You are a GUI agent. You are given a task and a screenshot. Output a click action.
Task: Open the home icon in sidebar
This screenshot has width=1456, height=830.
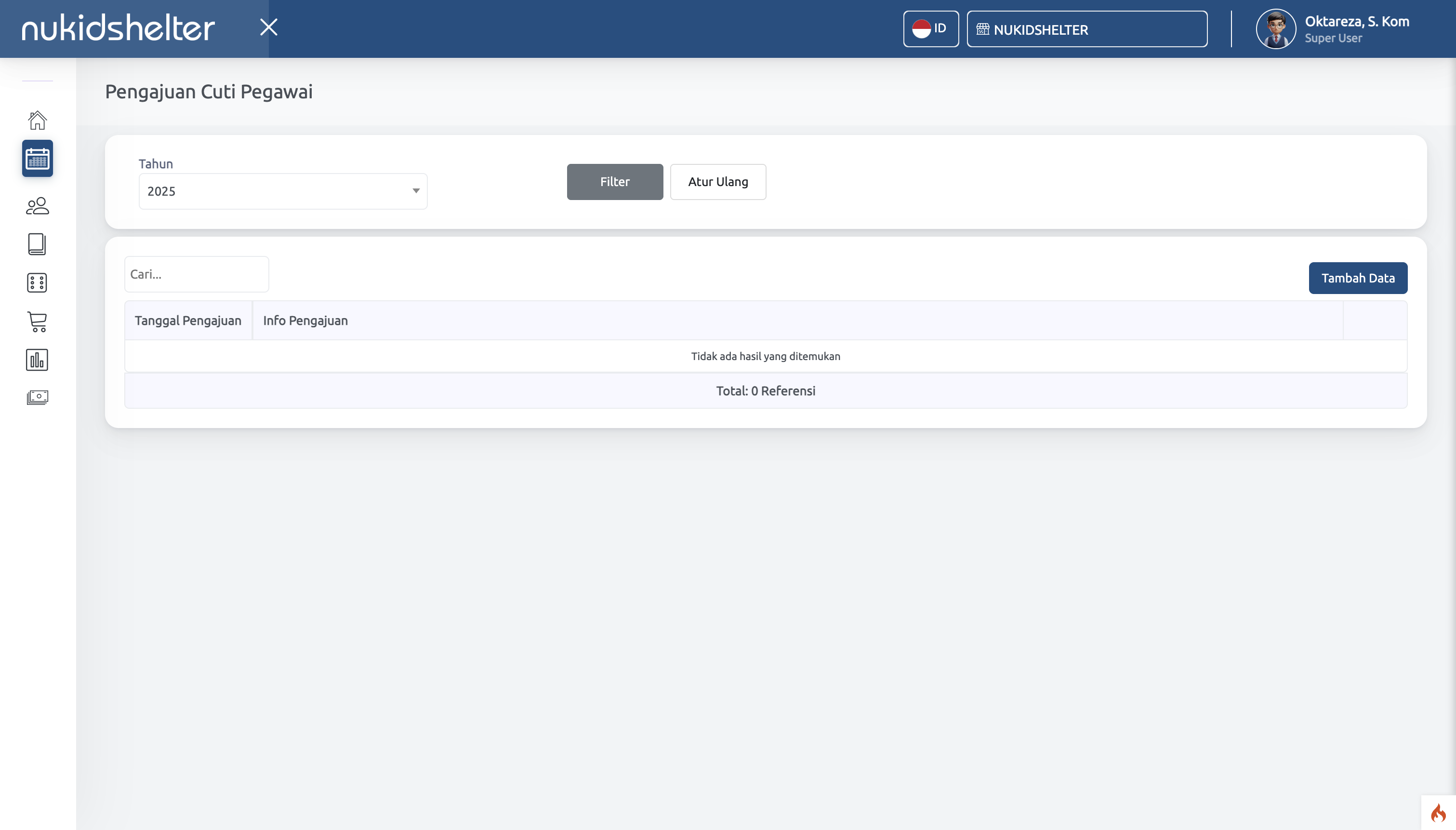(37, 120)
